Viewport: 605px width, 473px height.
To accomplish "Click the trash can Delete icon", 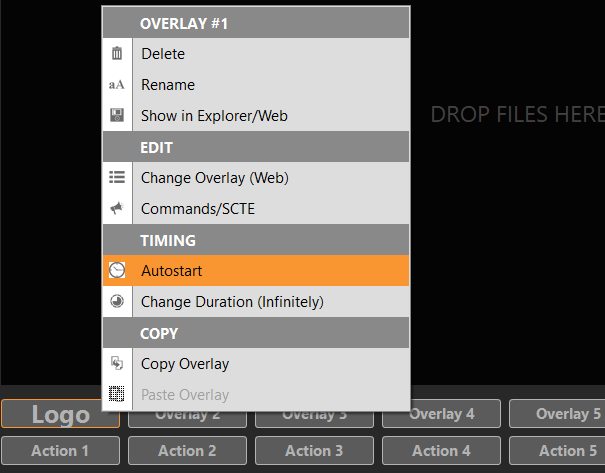I will [117, 54].
